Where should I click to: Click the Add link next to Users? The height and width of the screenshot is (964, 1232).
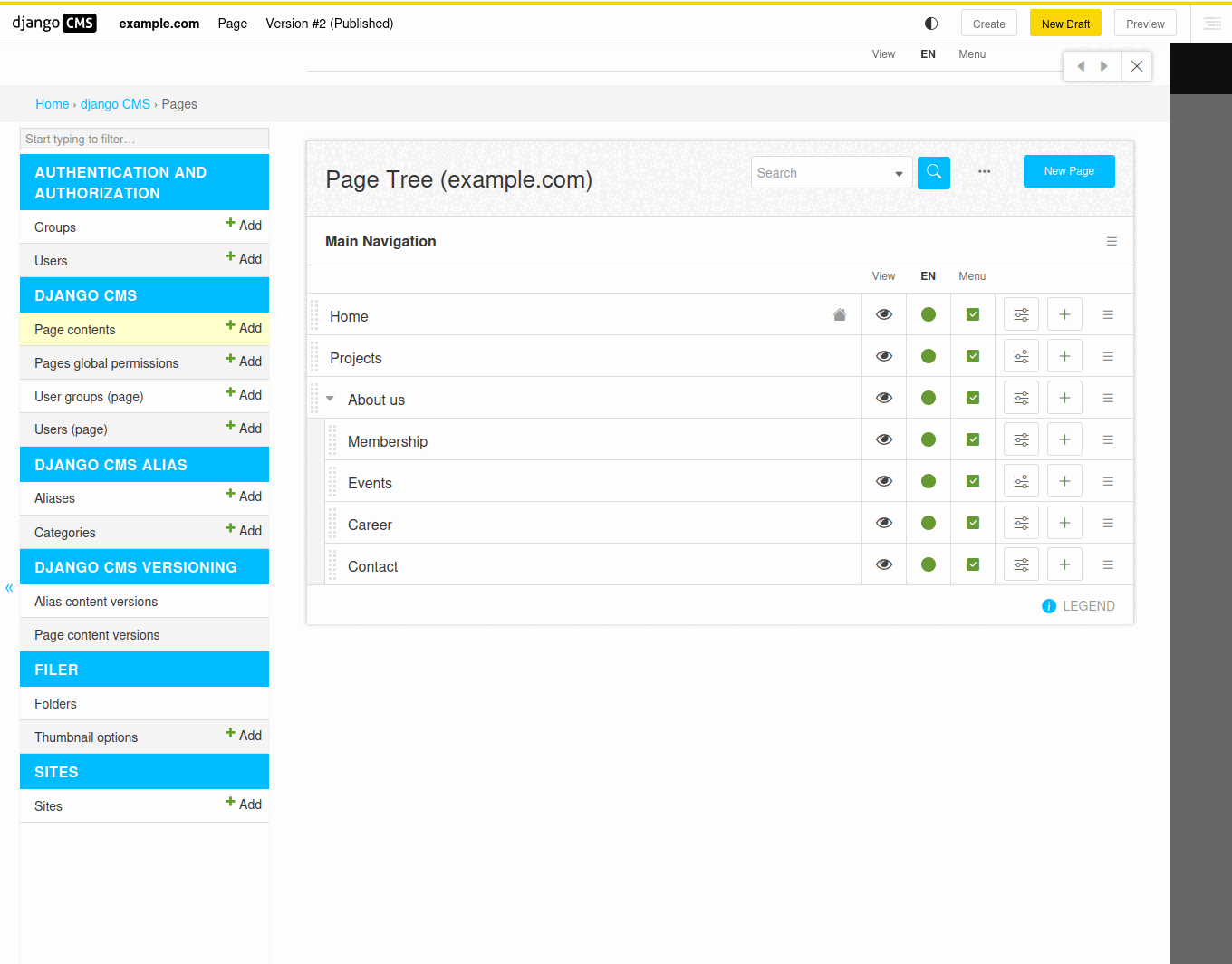(244, 258)
